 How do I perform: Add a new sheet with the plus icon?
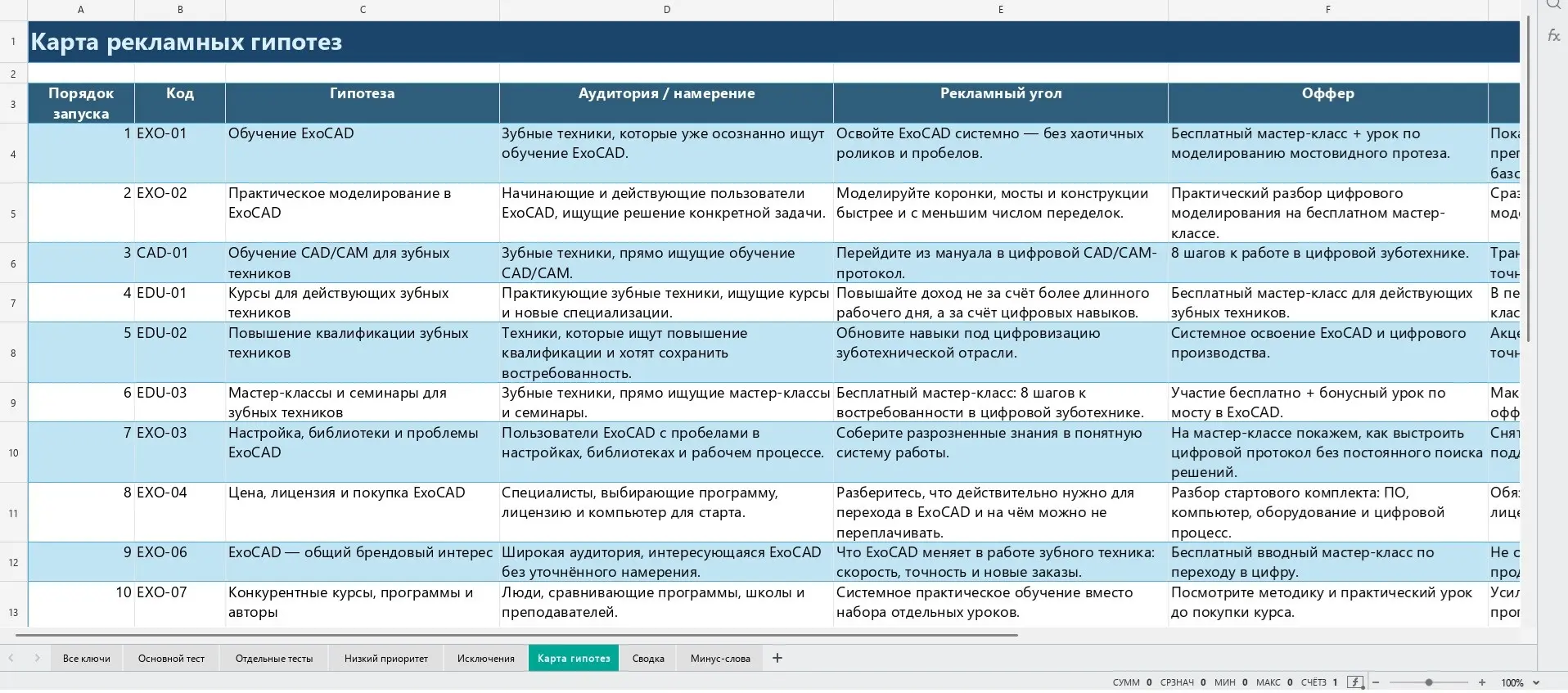pos(777,658)
